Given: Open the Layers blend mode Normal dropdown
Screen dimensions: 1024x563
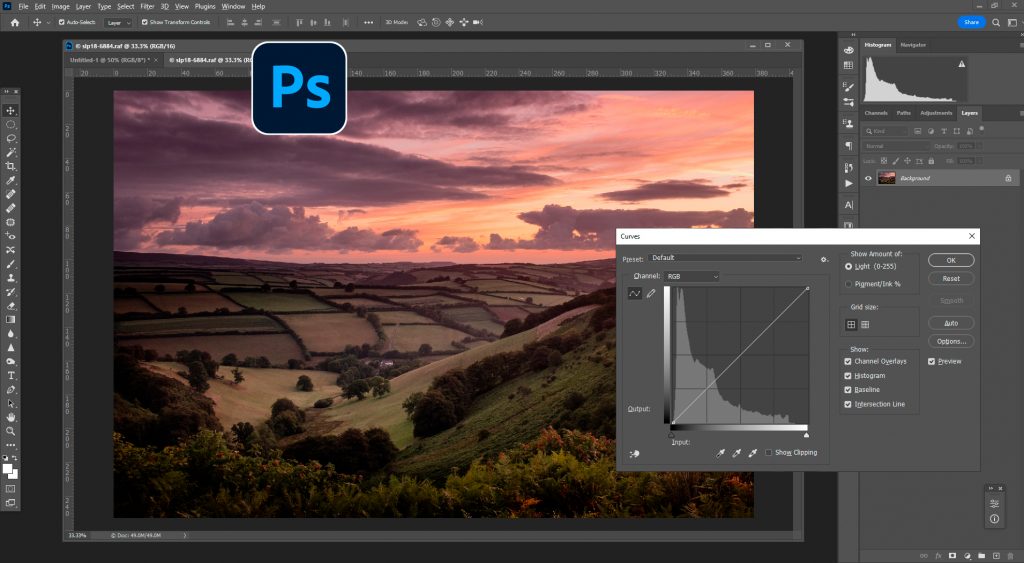Looking at the screenshot, I should (896, 146).
